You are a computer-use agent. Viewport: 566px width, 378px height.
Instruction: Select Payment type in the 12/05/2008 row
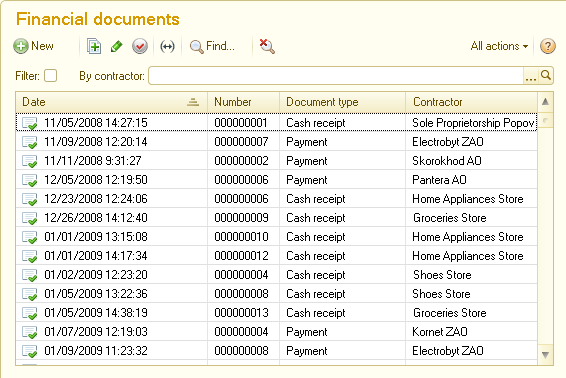306,180
